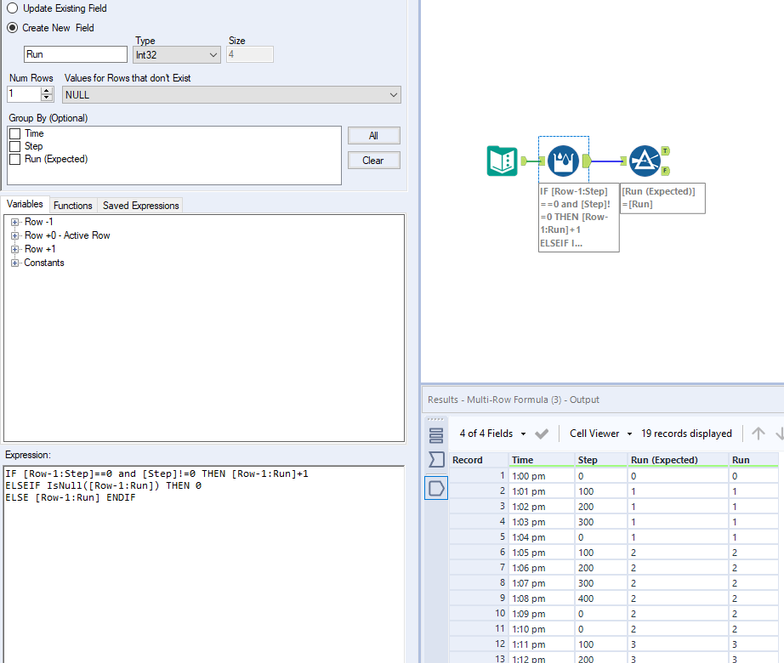Expand the Row -1 variables node
This screenshot has width=784, height=663.
pyautogui.click(x=15, y=222)
